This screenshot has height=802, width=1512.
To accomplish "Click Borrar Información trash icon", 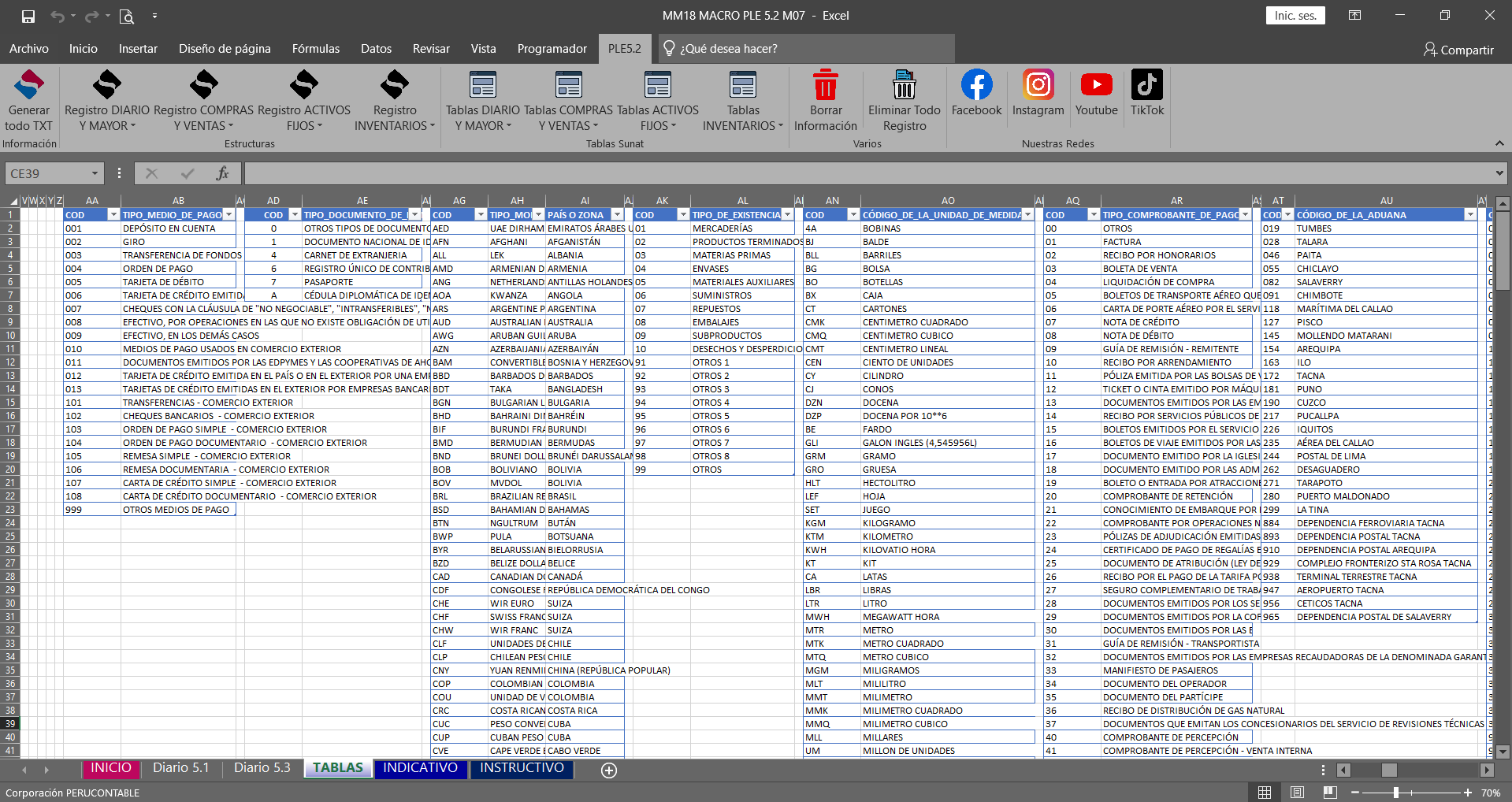I will tap(825, 85).
